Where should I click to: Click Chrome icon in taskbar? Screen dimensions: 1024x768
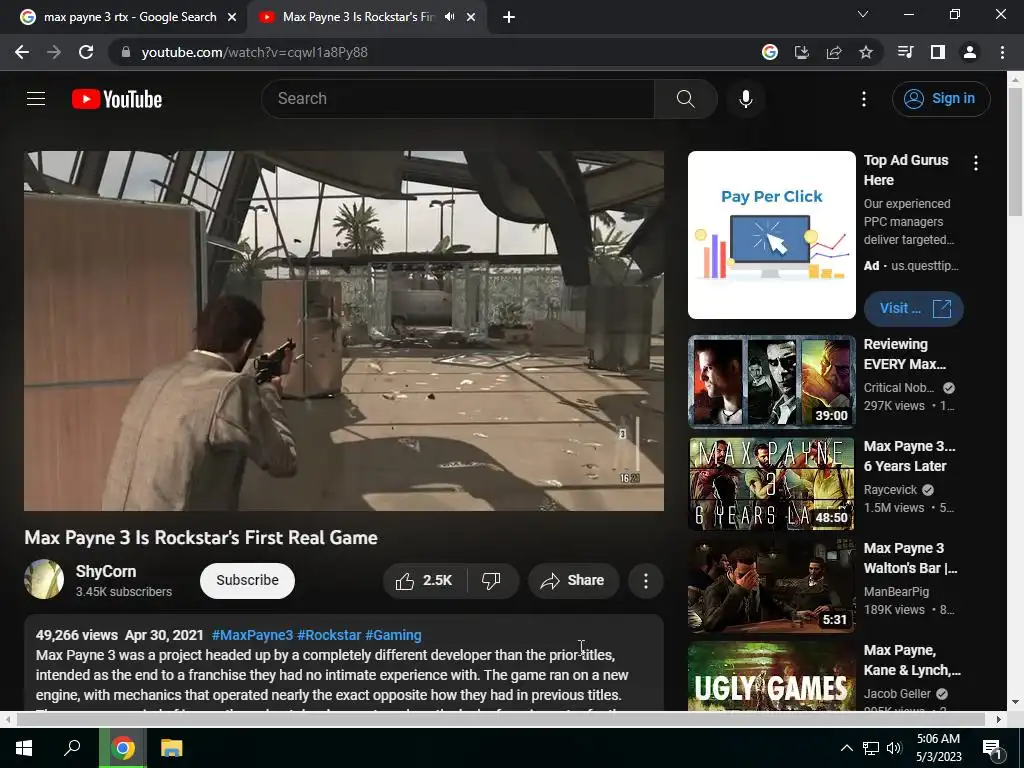tap(123, 748)
